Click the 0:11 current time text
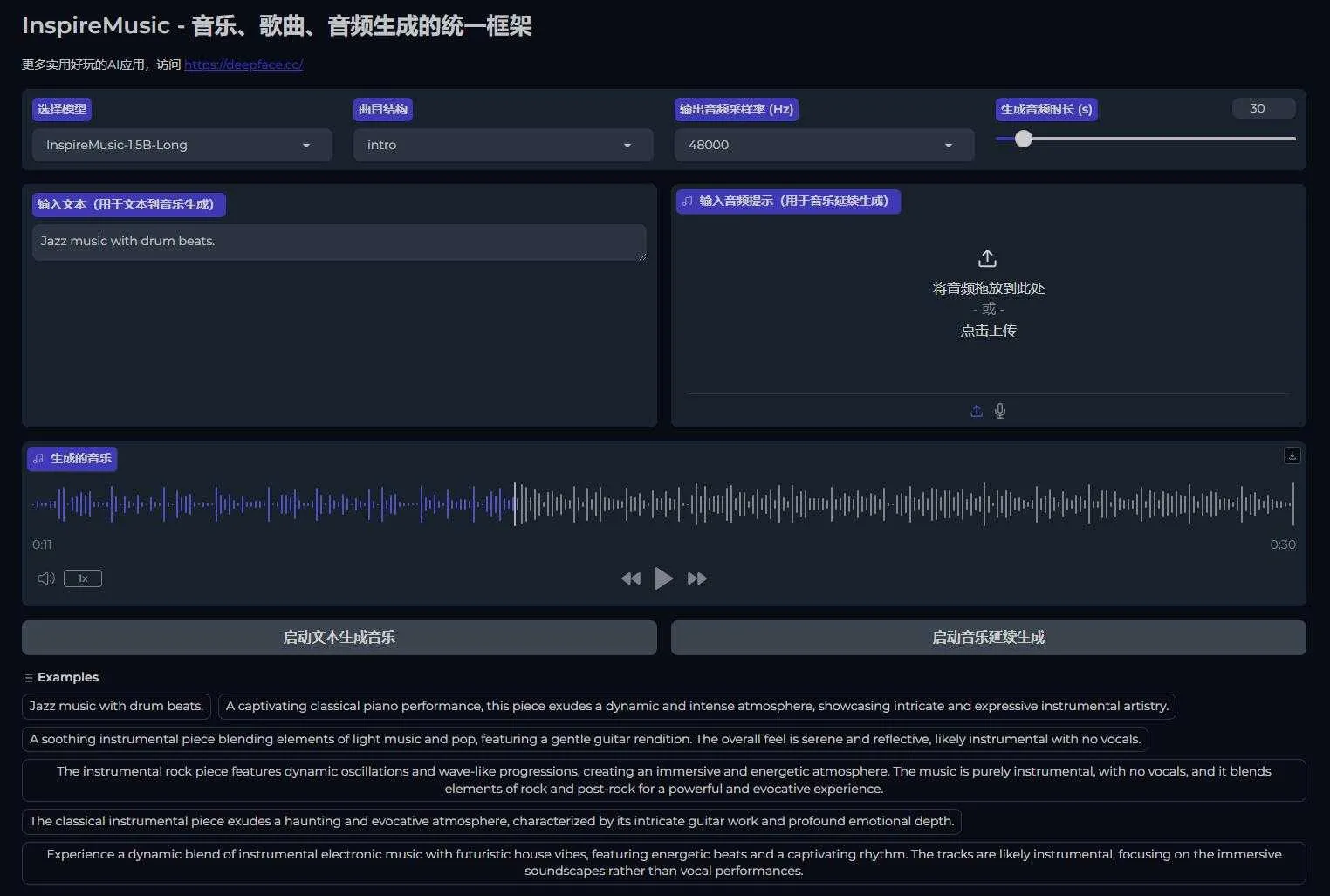Screen dimensions: 1330x896 point(42,544)
